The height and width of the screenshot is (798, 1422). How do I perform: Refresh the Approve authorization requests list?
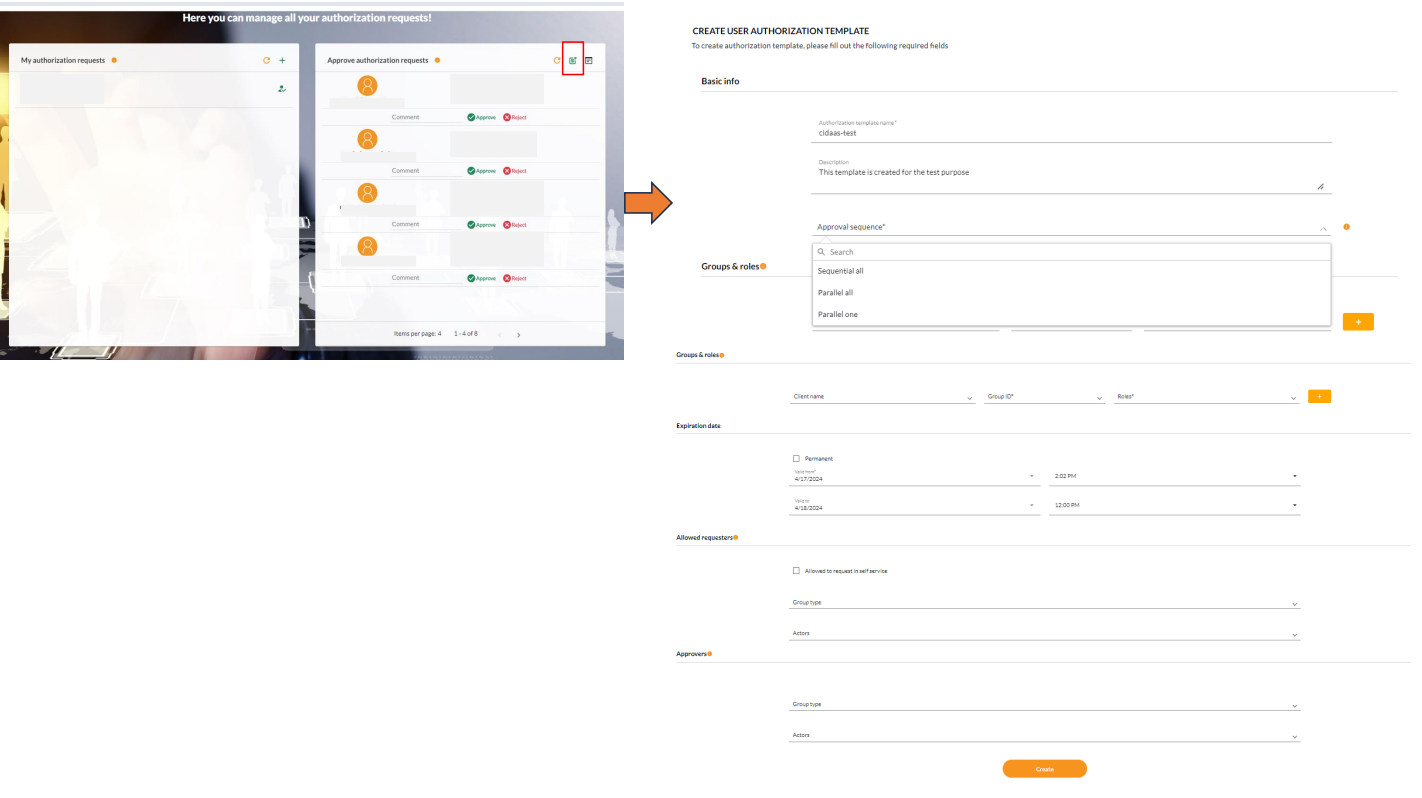pyautogui.click(x=556, y=60)
